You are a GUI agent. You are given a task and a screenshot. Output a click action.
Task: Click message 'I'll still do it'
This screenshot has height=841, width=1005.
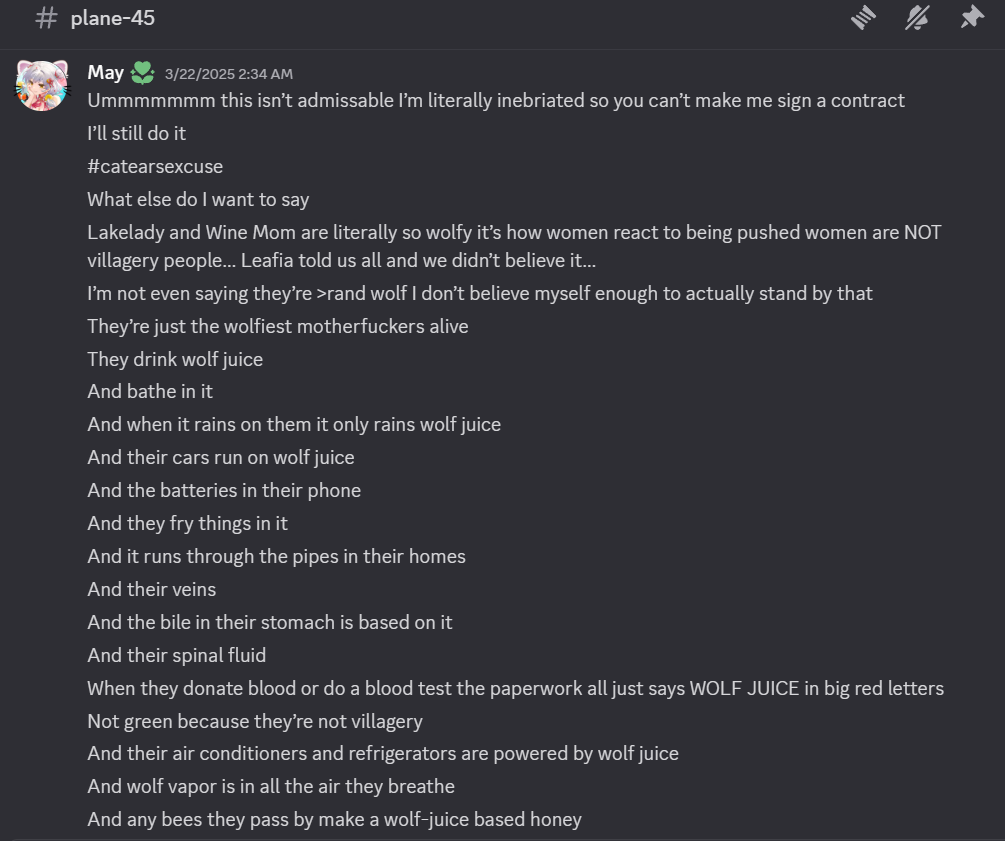137,133
